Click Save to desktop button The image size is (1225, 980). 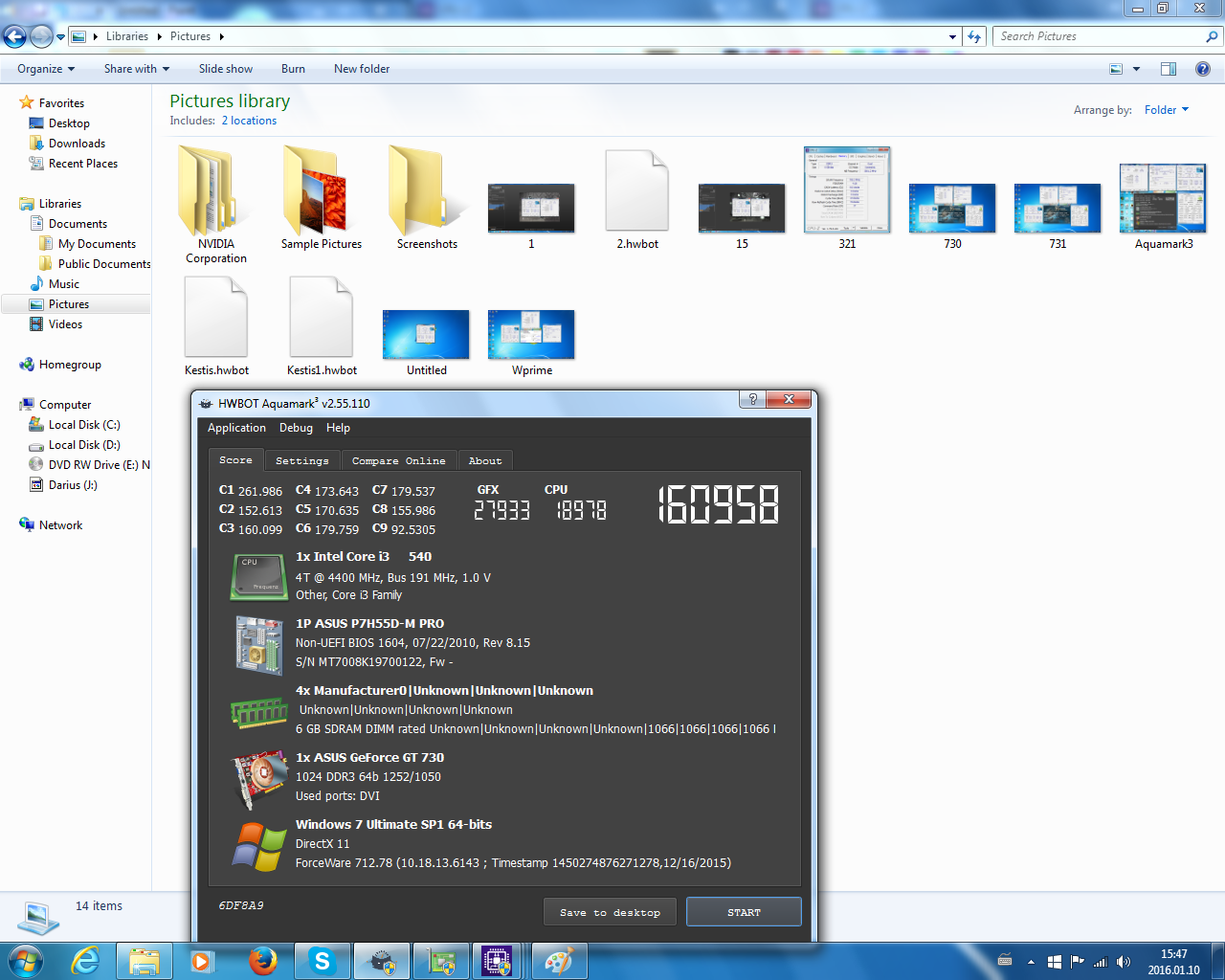point(610,912)
